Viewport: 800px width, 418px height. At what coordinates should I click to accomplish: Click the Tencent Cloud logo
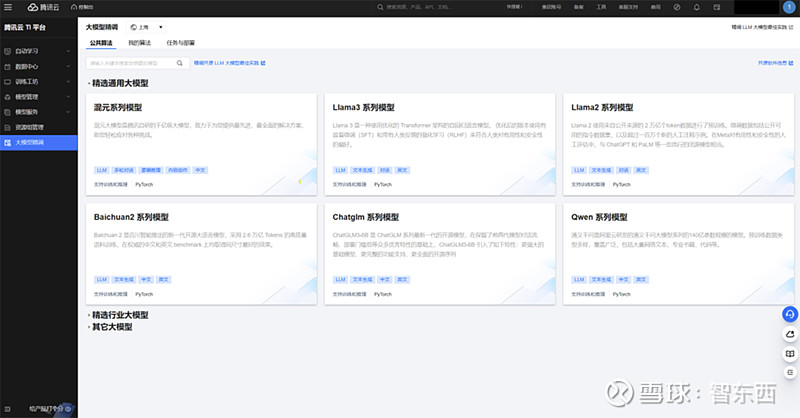tap(40, 6)
